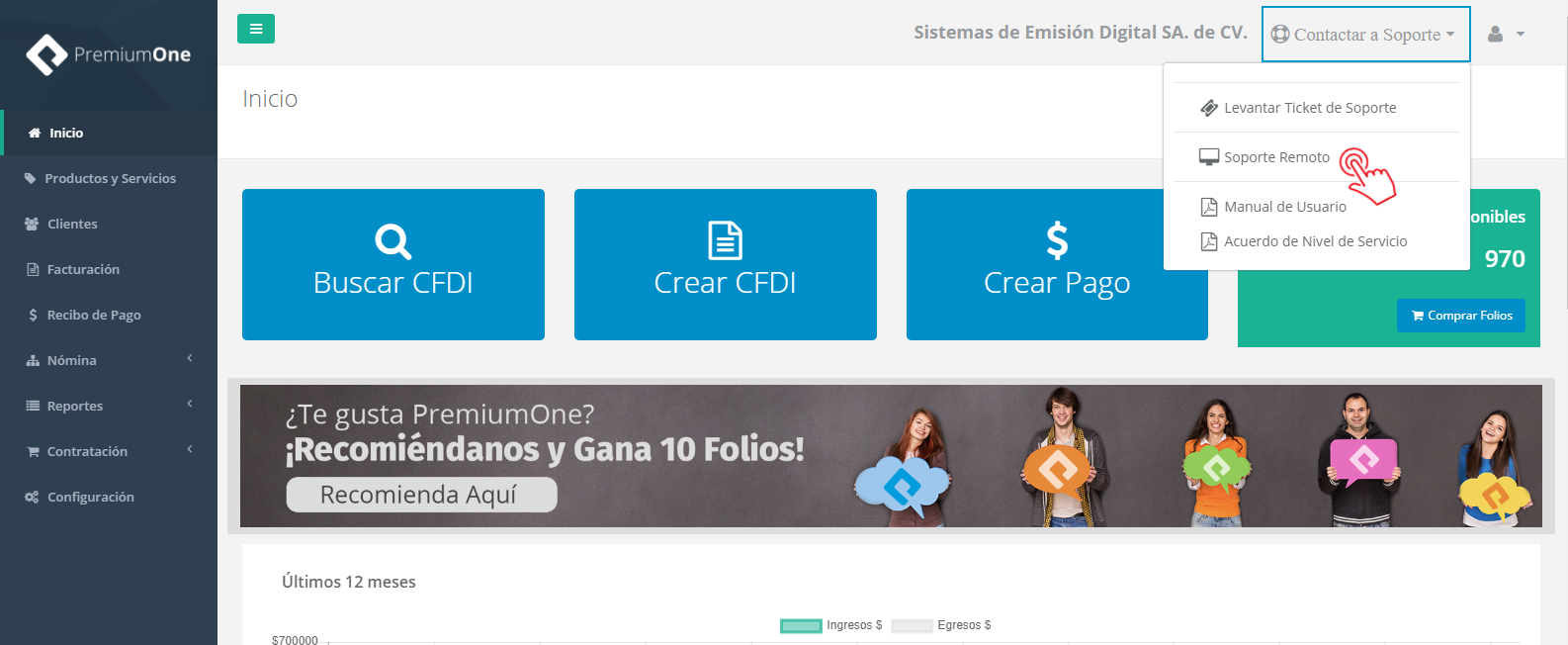Open the Facturación section

pos(109,269)
